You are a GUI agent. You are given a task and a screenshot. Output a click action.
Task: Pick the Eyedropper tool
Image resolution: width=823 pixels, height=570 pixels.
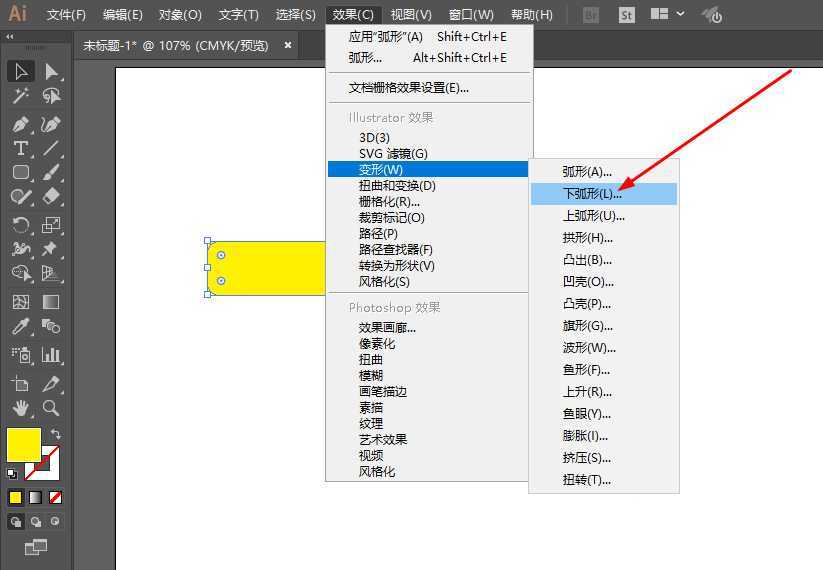pyautogui.click(x=21, y=326)
